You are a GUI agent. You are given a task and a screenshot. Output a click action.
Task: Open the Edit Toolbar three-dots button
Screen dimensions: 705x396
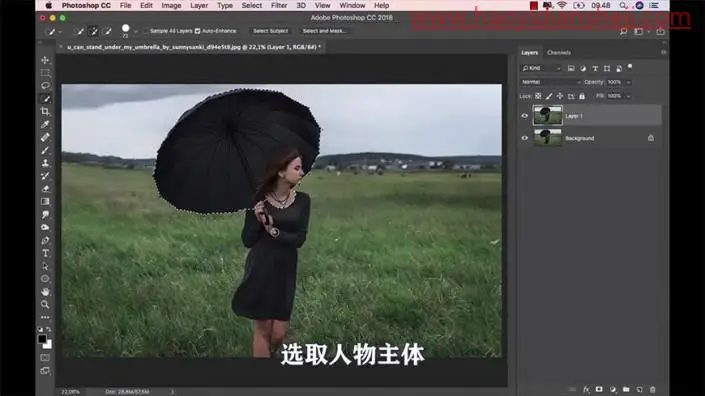click(x=45, y=317)
